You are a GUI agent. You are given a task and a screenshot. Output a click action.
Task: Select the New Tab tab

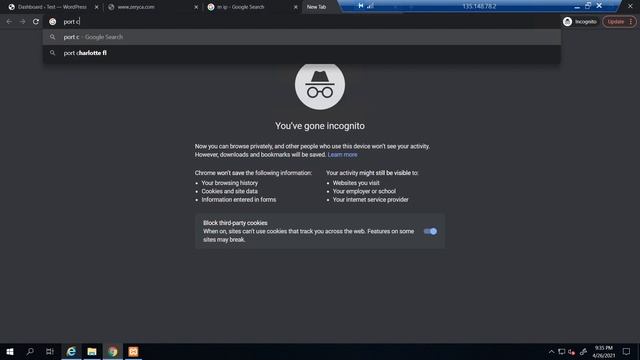317,7
